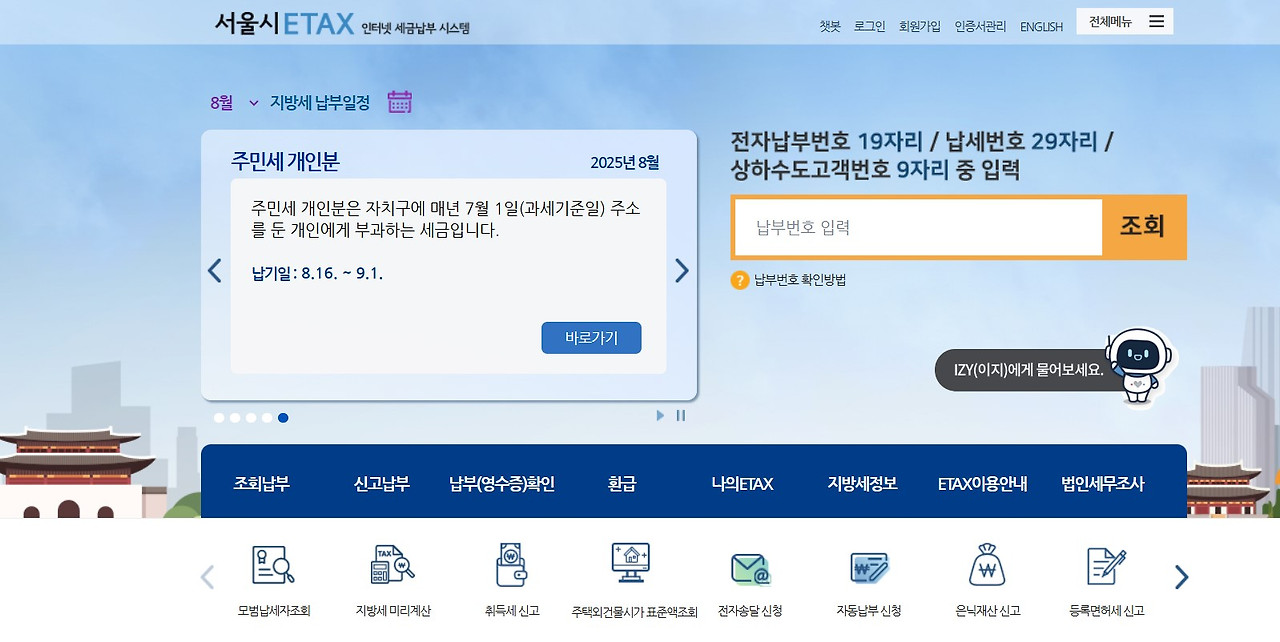Viewport: 1280px width, 642px height.
Task: Open the 지방세 미리계산 calculator icon
Action: pos(392,566)
